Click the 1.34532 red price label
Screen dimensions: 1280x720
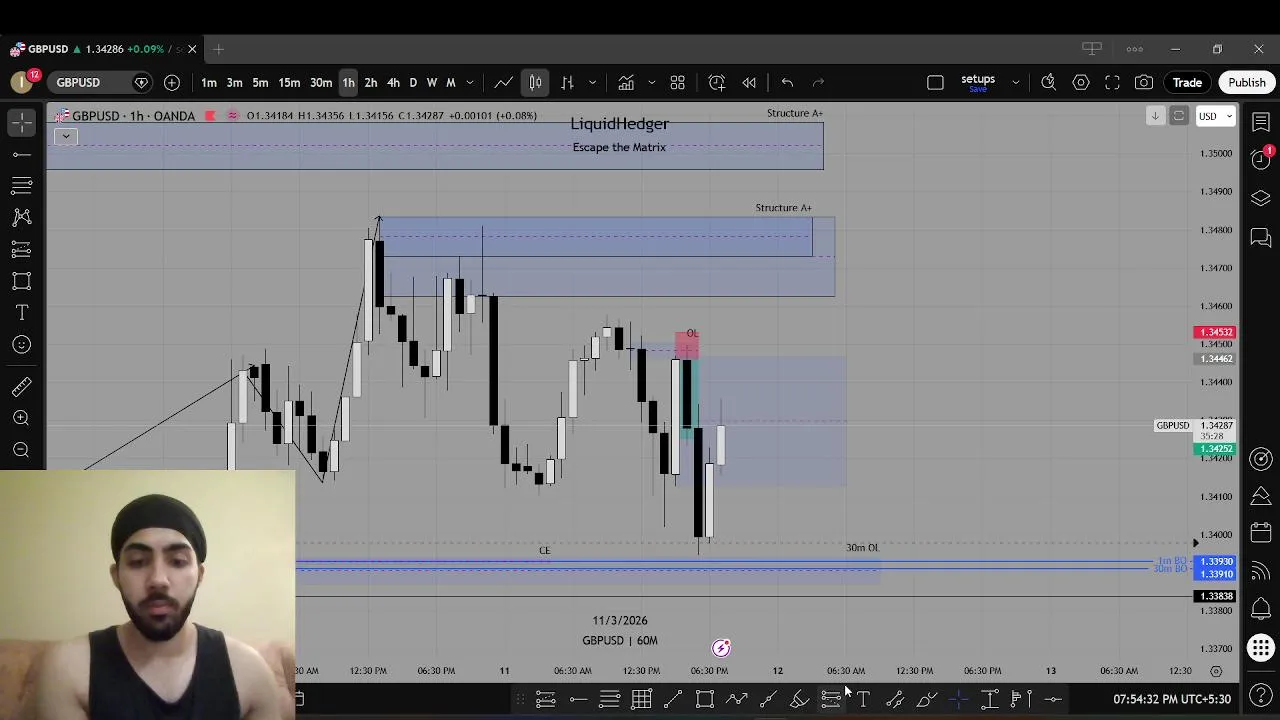click(x=1217, y=332)
